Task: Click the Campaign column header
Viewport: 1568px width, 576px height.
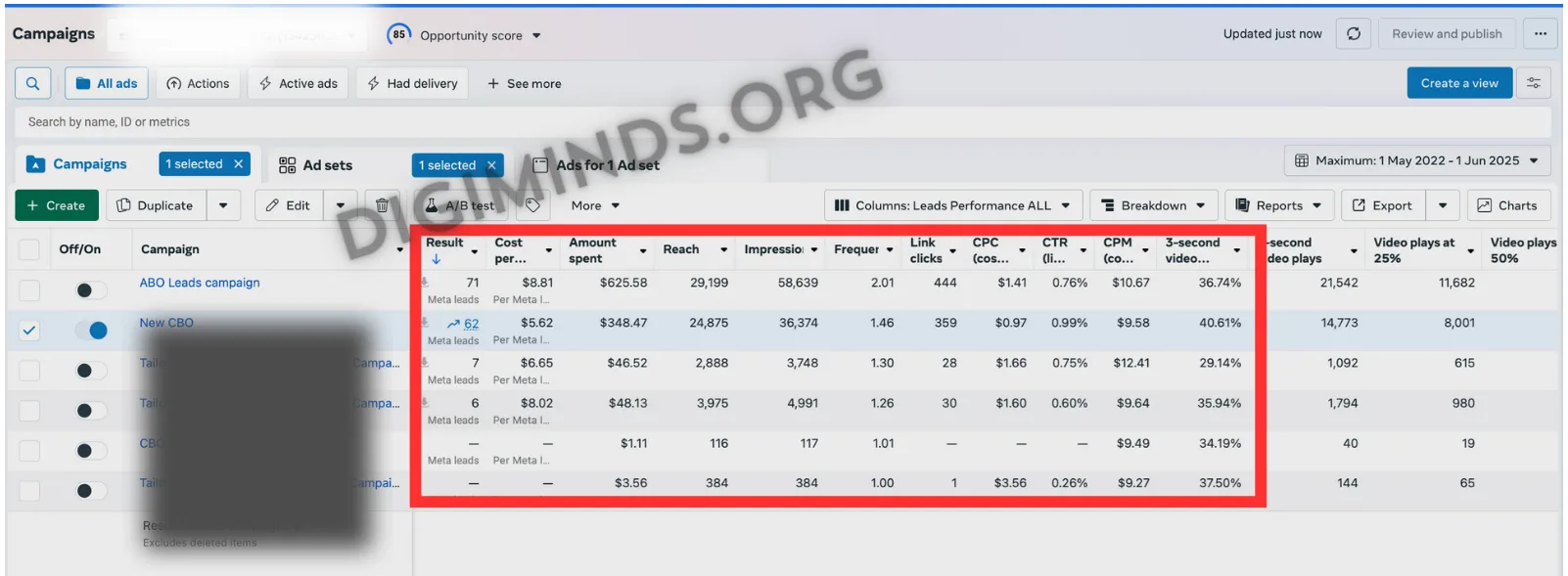Action: click(x=170, y=249)
